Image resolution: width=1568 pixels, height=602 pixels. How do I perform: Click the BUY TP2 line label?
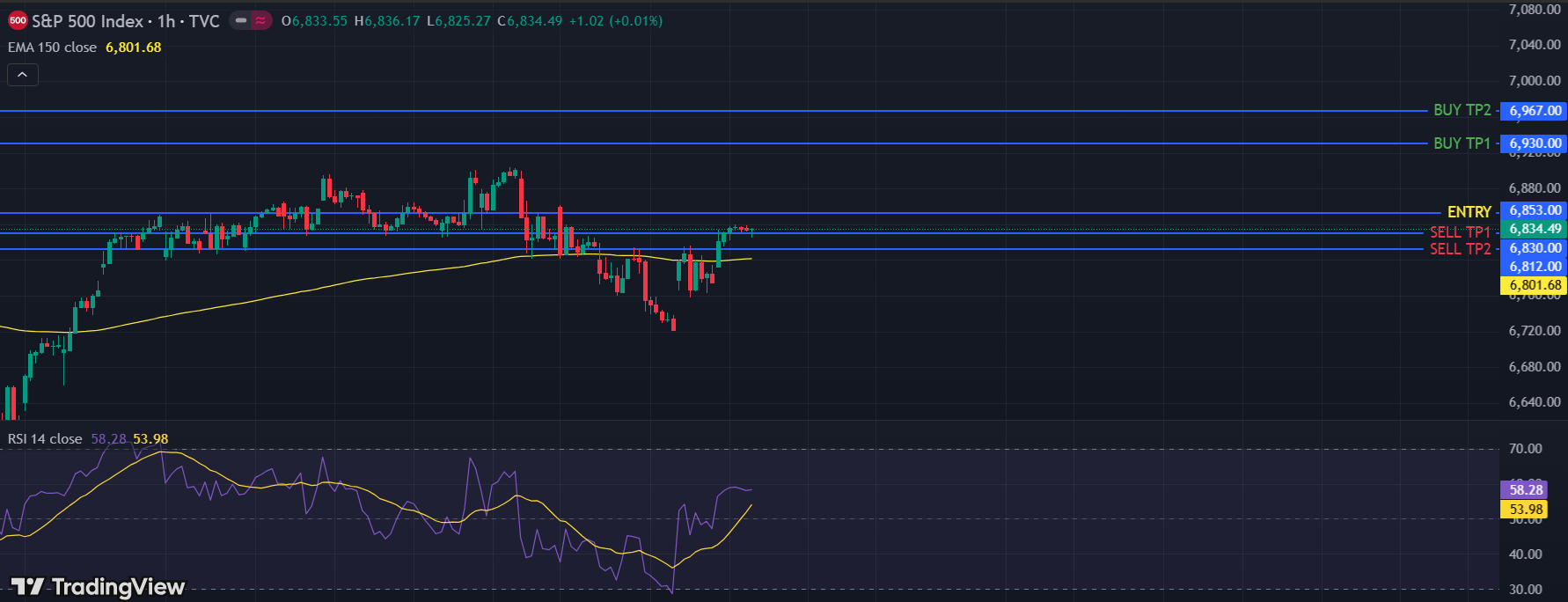coord(1462,110)
